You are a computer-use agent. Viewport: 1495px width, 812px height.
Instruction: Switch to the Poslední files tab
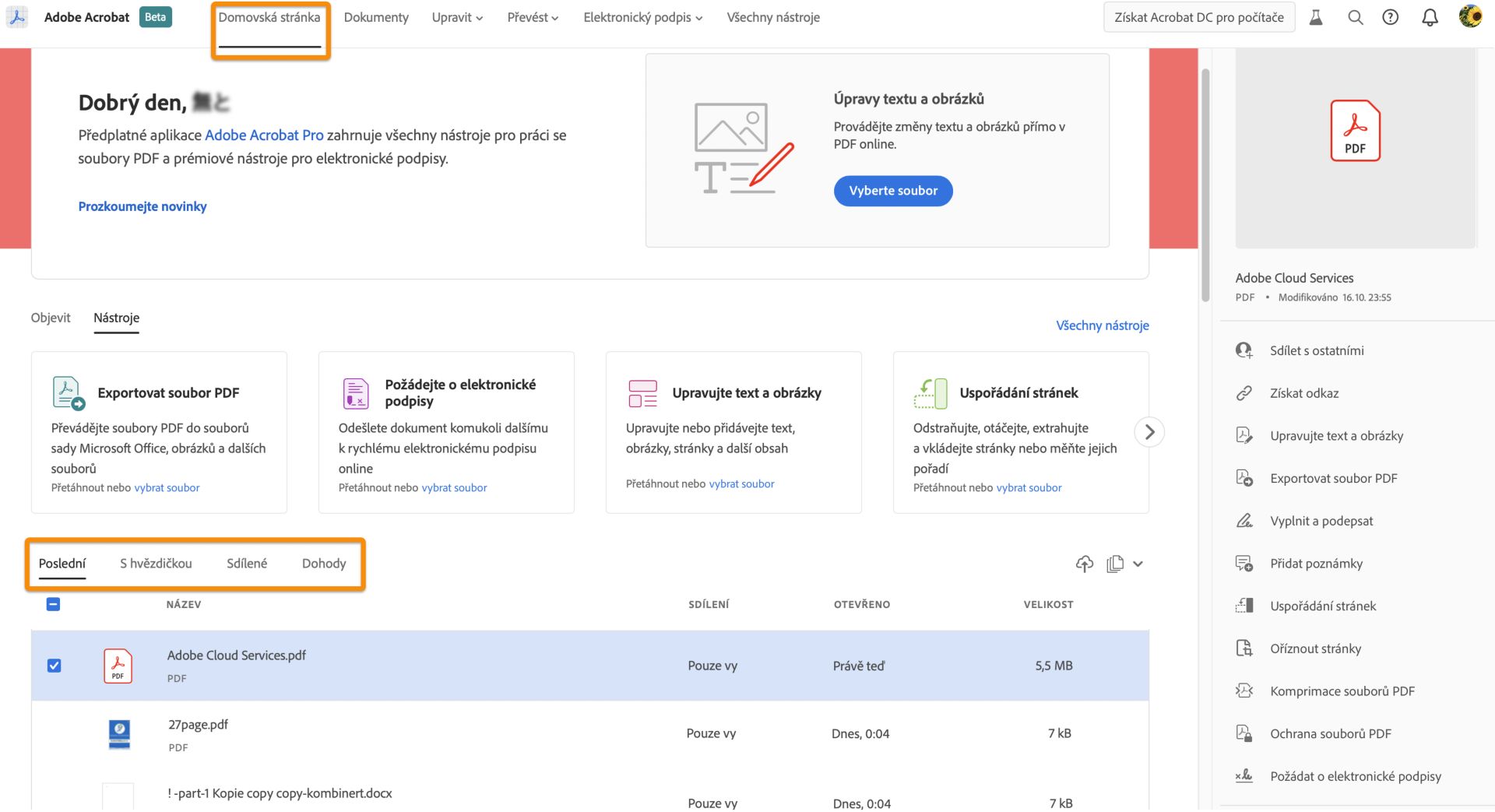pyautogui.click(x=62, y=564)
